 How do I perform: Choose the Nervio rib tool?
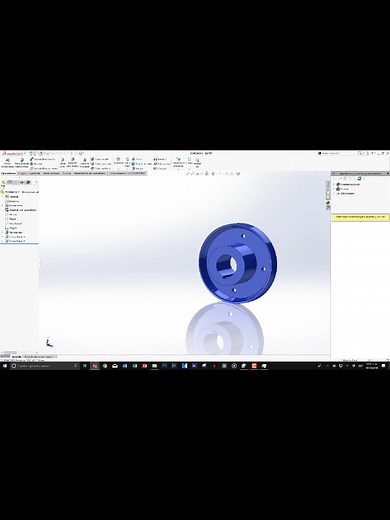click(x=137, y=159)
